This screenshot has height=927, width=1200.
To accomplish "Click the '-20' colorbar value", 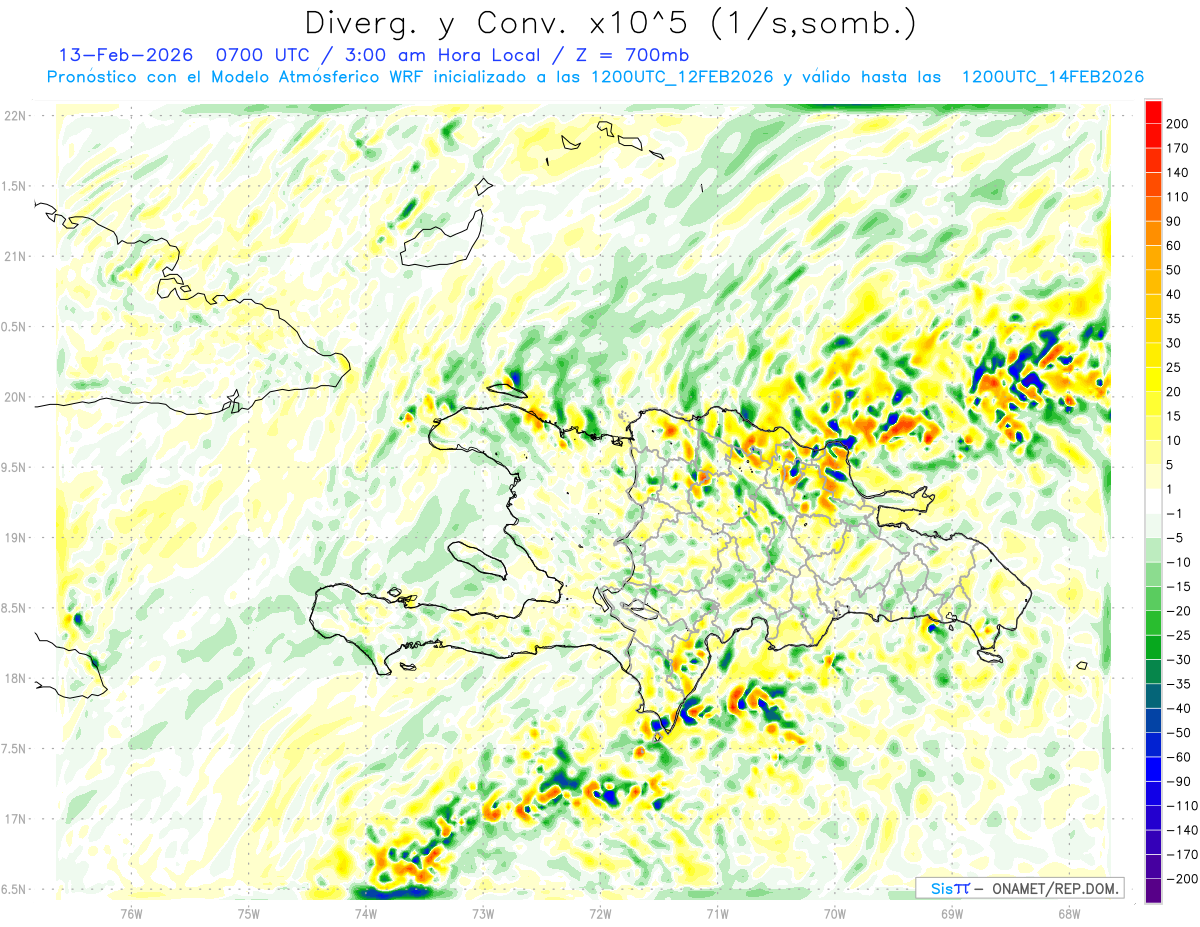I will pyautogui.click(x=1178, y=611).
